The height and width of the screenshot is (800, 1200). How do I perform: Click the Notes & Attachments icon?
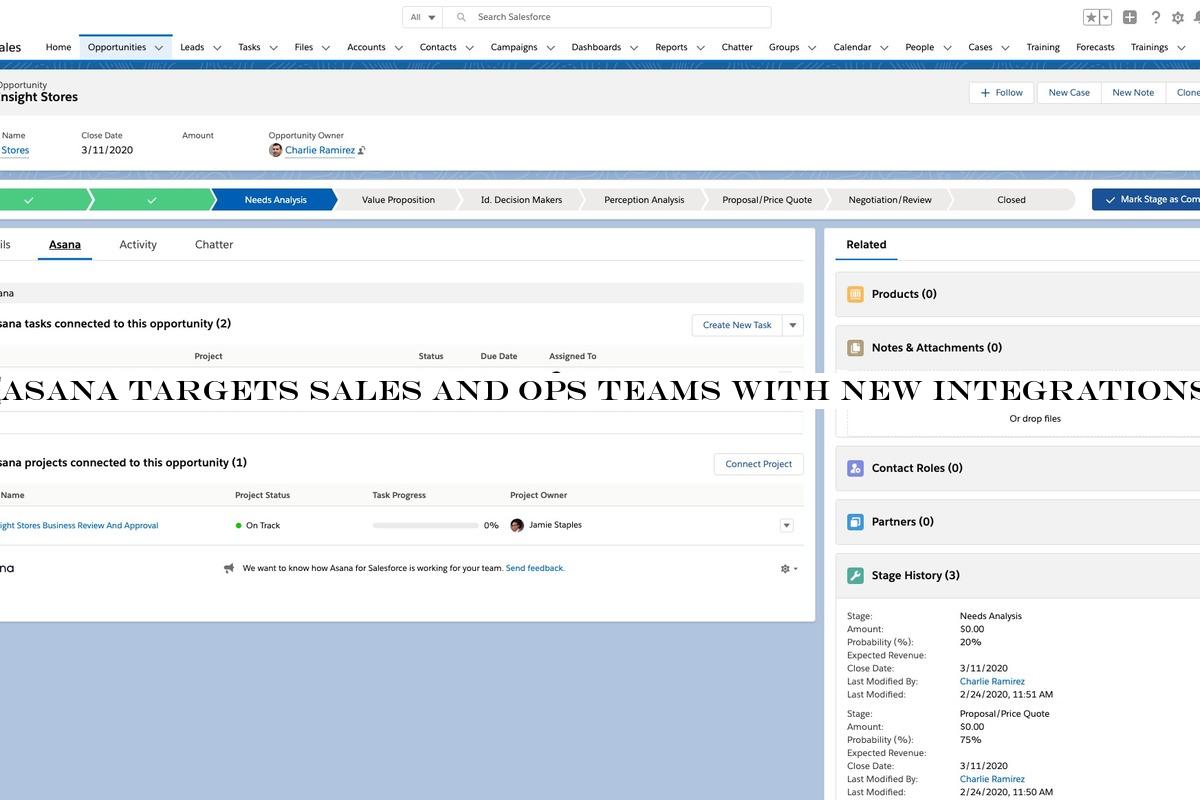(x=855, y=348)
